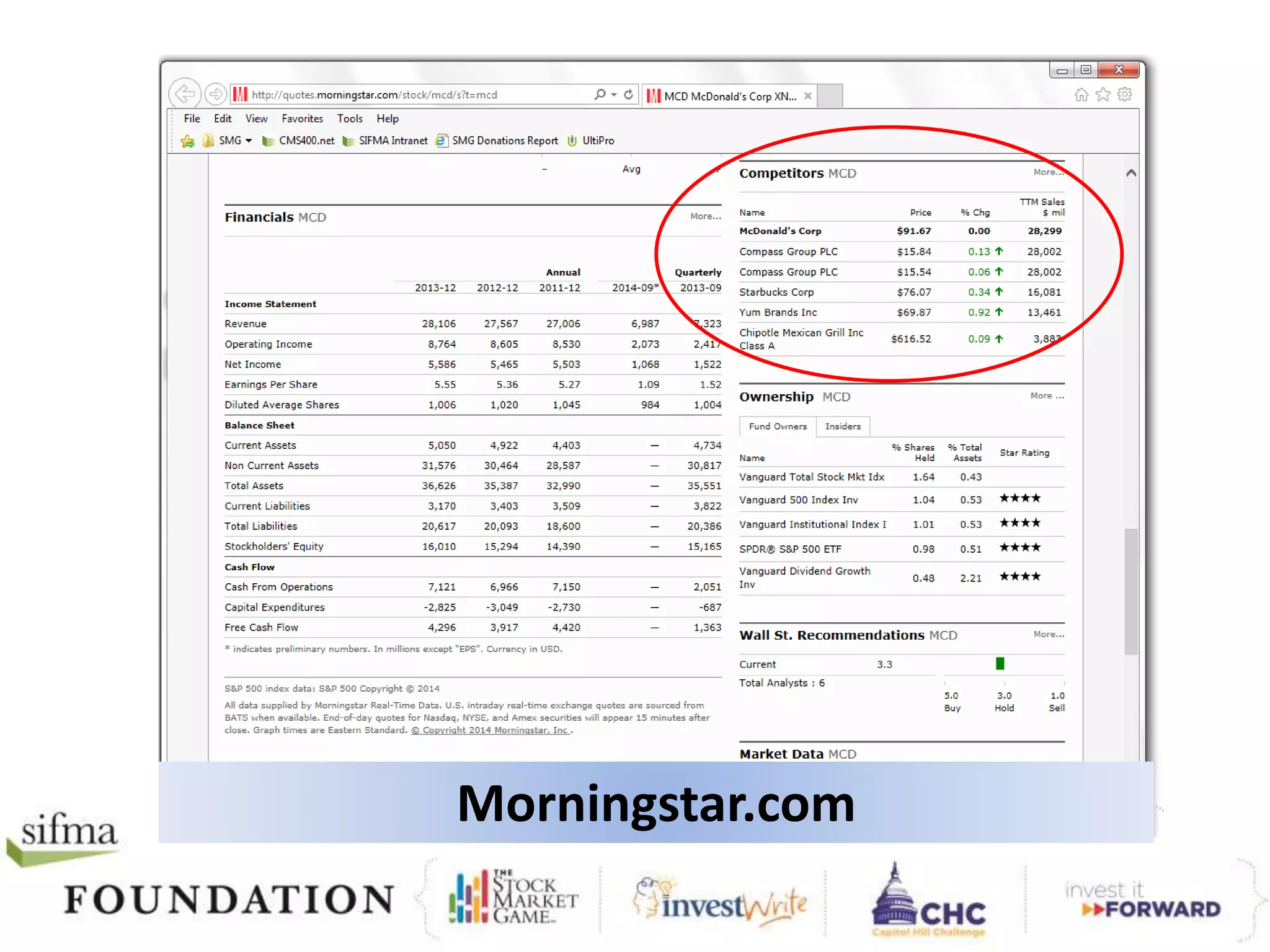The height and width of the screenshot is (952, 1270).
Task: Close the MCD McDonald's Corp tab
Action: [x=807, y=96]
